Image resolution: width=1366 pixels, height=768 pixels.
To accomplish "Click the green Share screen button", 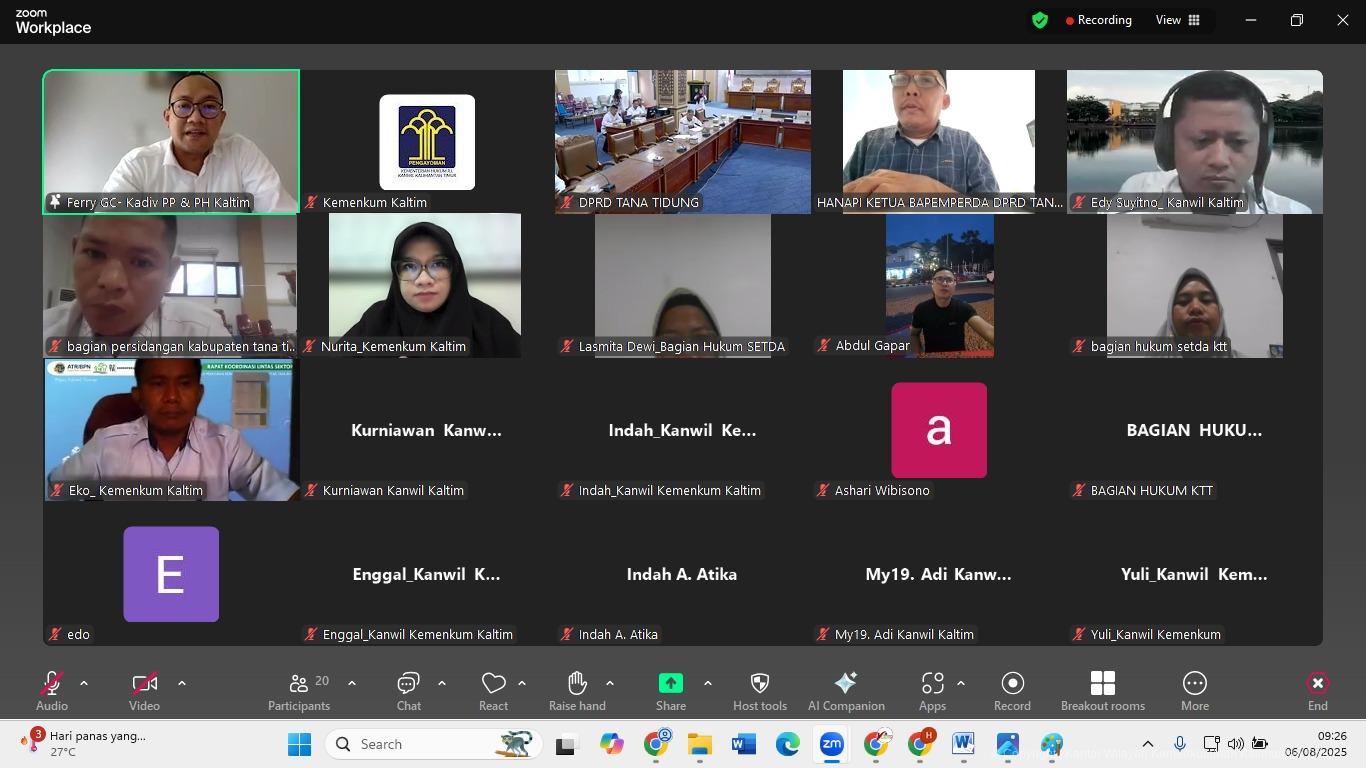I will (670, 683).
